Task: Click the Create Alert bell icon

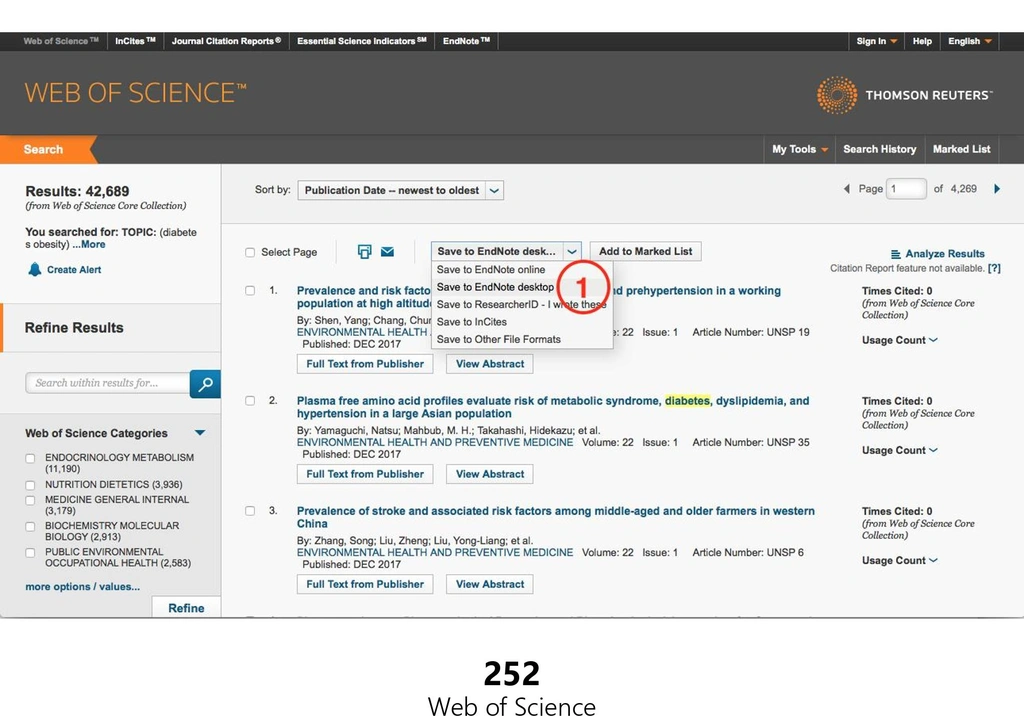Action: coord(35,269)
